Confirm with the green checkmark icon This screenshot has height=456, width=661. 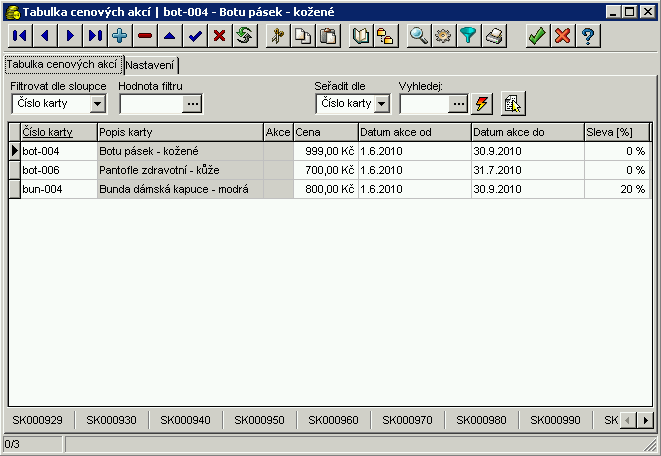(537, 36)
